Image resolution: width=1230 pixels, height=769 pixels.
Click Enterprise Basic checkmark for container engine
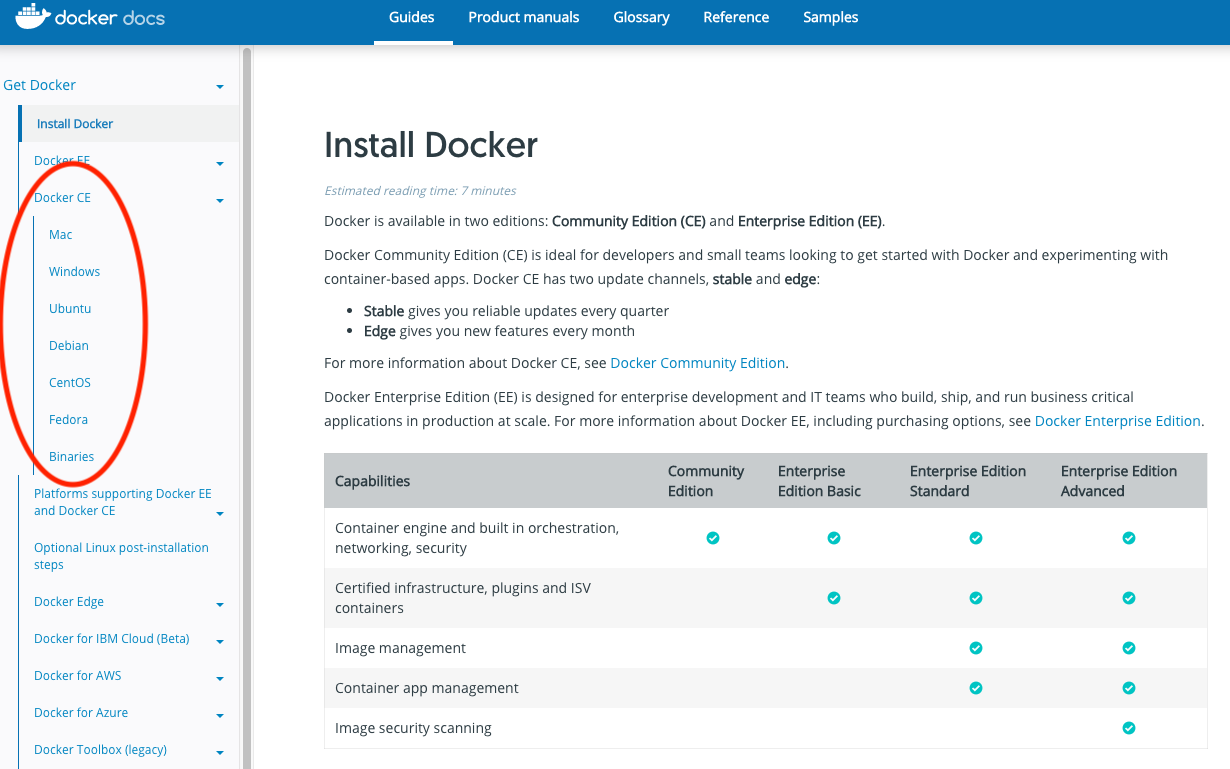click(834, 538)
